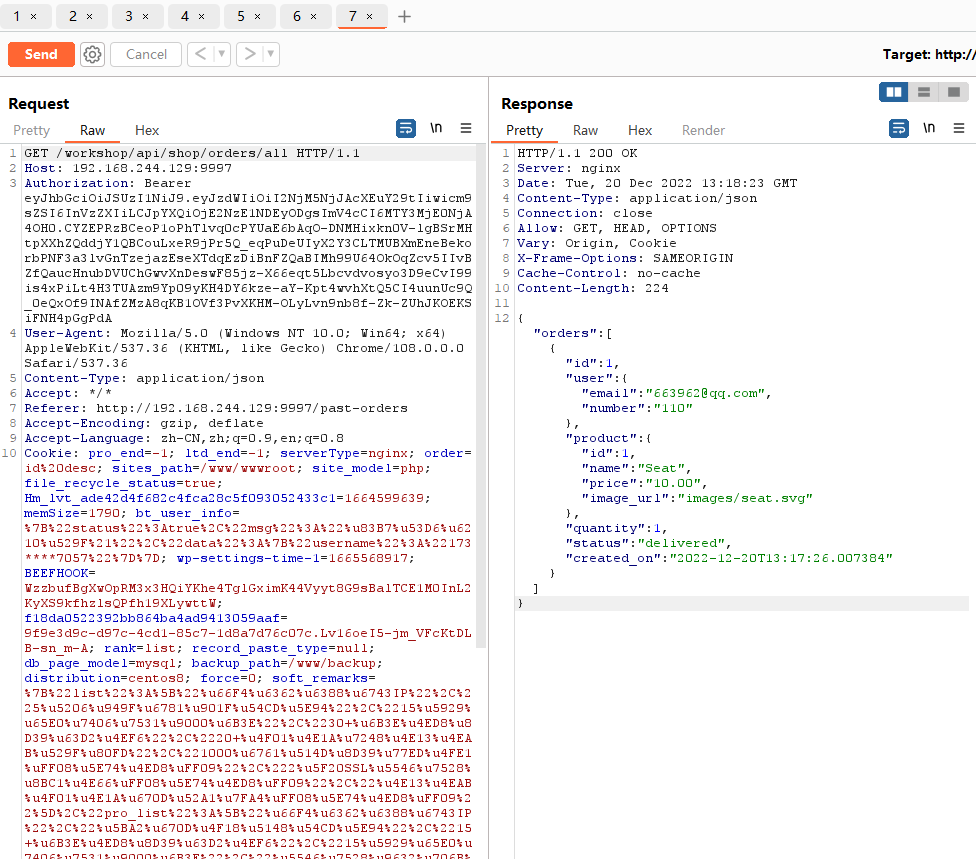Go back to the previous request in history

coord(199,54)
